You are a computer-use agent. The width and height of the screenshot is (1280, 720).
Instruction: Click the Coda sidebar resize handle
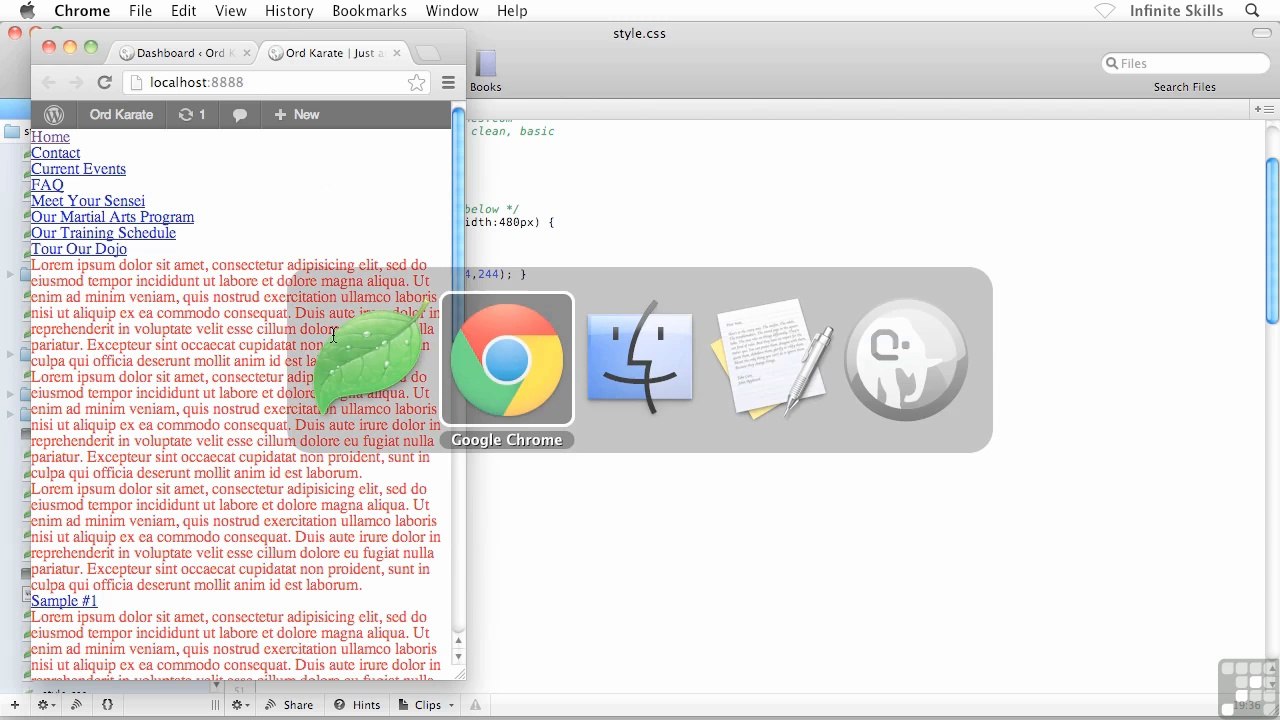[x=214, y=705]
